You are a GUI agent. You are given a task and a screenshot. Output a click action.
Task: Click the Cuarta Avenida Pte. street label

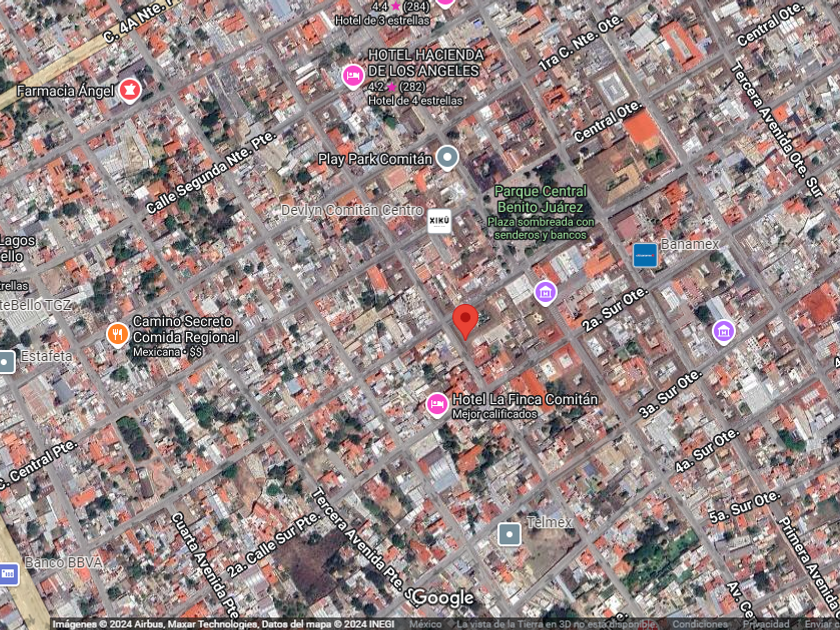tap(205, 565)
